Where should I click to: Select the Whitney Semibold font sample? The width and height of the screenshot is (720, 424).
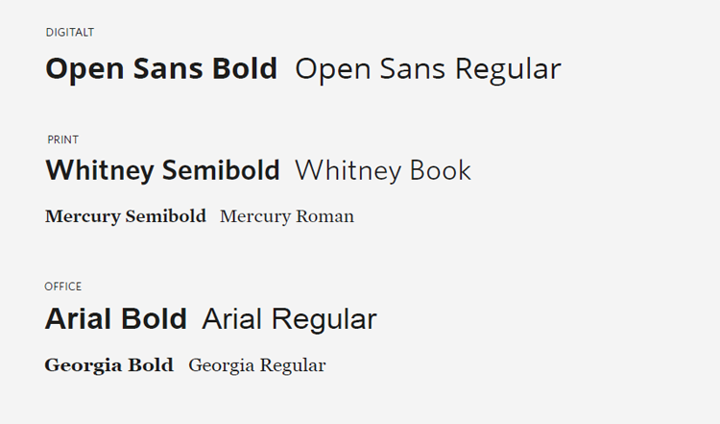coord(162,171)
